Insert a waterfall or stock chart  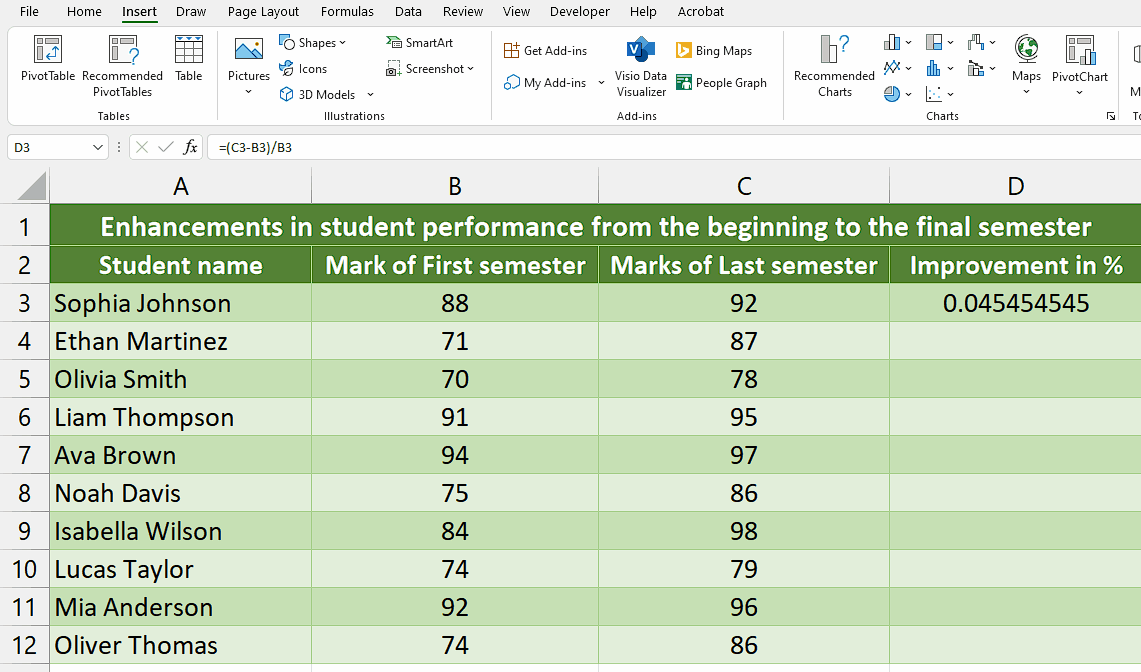click(976, 42)
